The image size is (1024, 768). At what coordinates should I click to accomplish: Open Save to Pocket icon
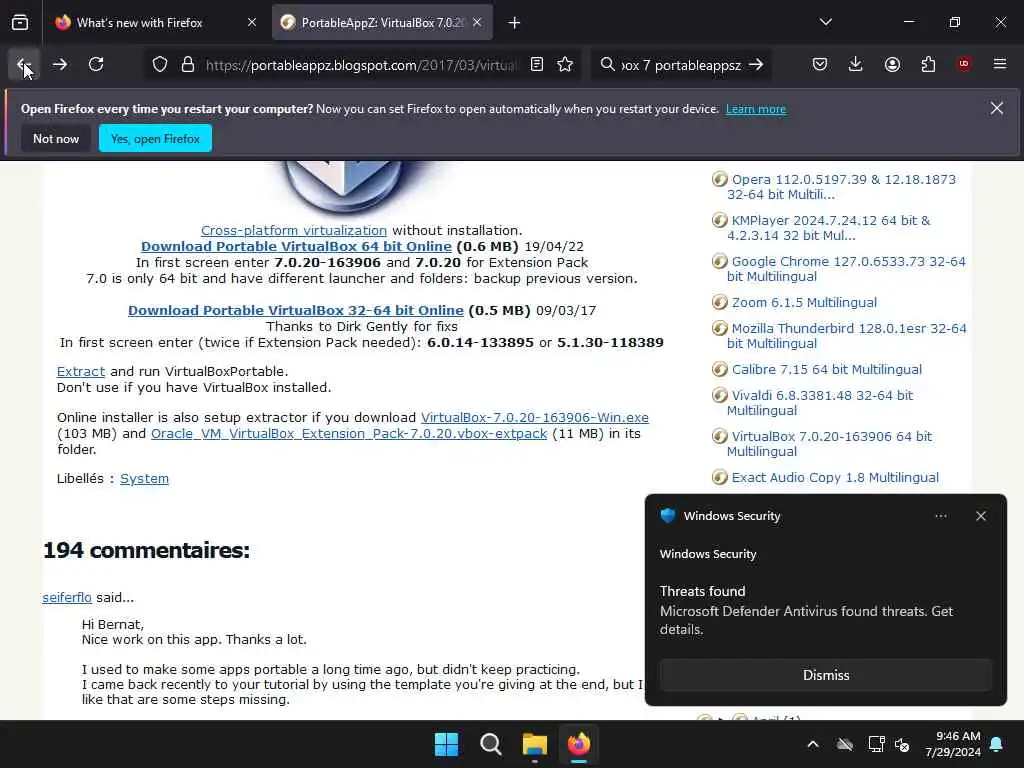[820, 65]
